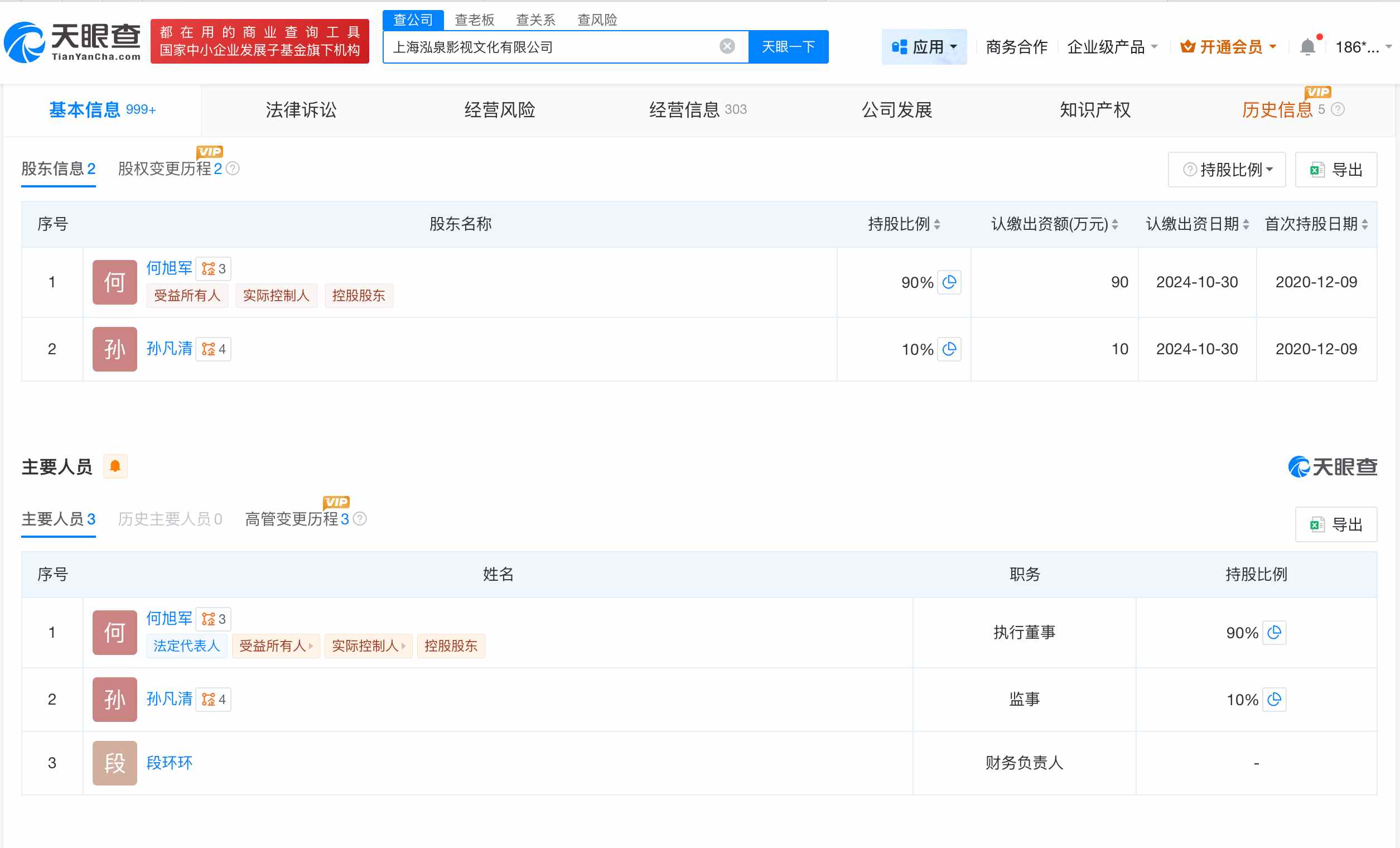Open the help question mark beside 历史信息
The width and height of the screenshot is (1400, 848).
click(x=1338, y=110)
